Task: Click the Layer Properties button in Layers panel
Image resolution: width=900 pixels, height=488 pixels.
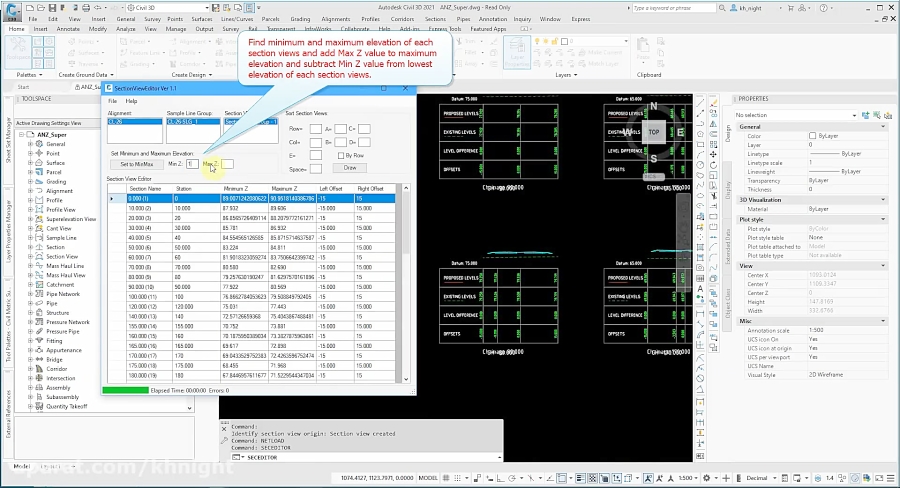Action: click(x=517, y=53)
